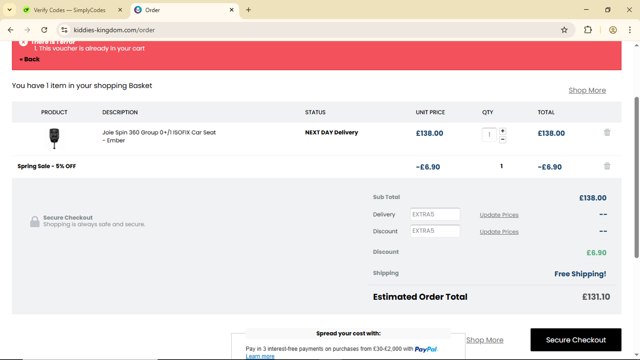Close the Order tab
This screenshot has height=360, width=640.
click(231, 10)
